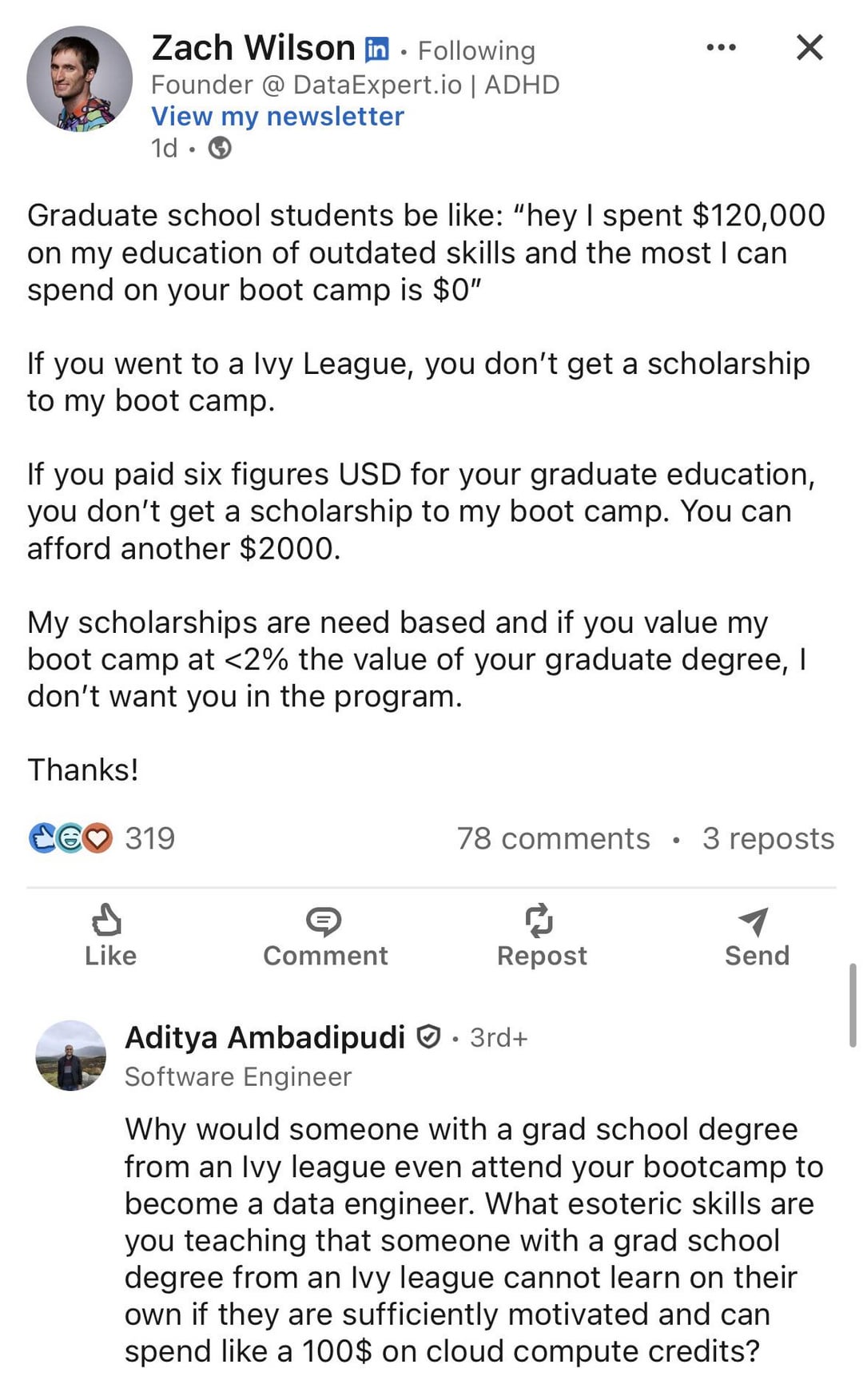The width and height of the screenshot is (863, 1400).
Task: Close the post with X button
Action: tap(809, 48)
